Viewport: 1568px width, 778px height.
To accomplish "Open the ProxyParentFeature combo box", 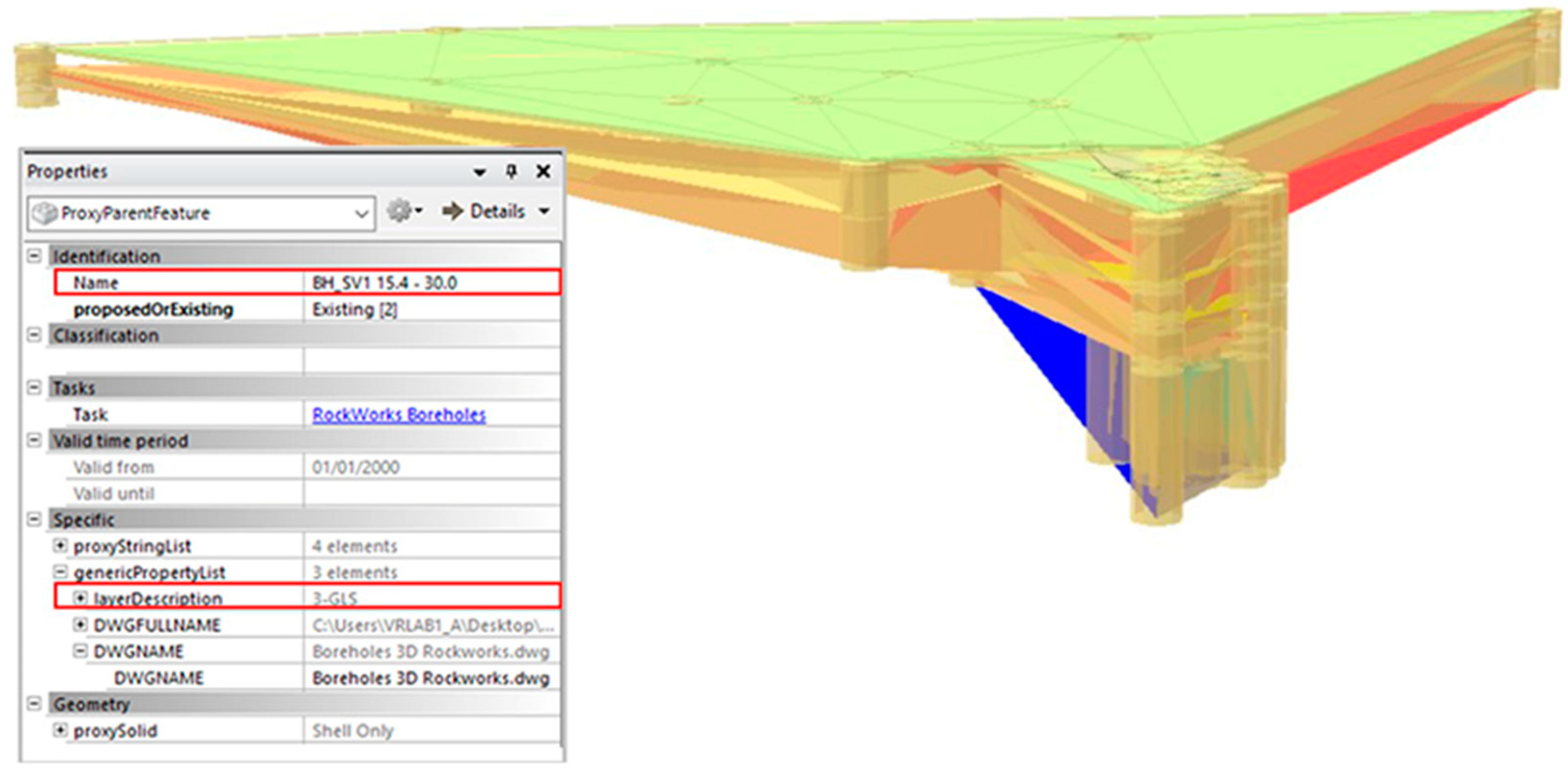I will 361,214.
